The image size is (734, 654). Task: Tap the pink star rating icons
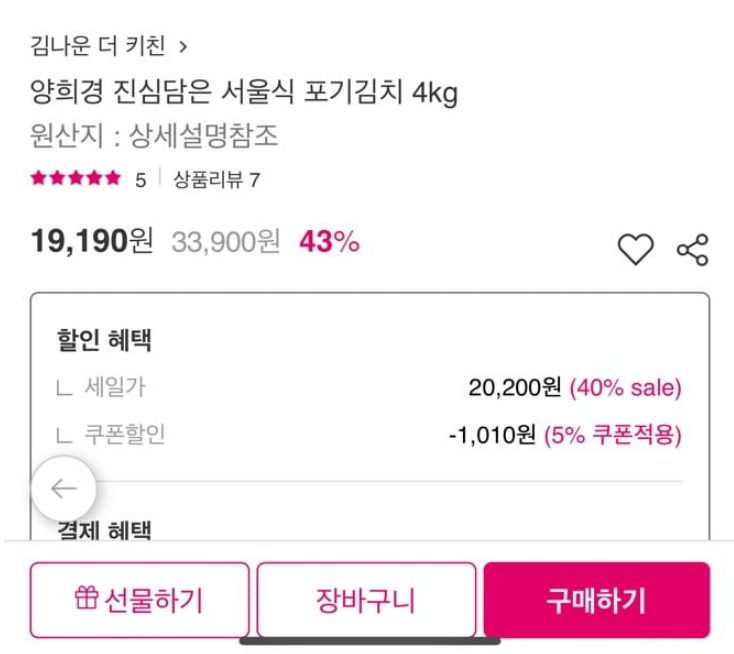coord(76,178)
